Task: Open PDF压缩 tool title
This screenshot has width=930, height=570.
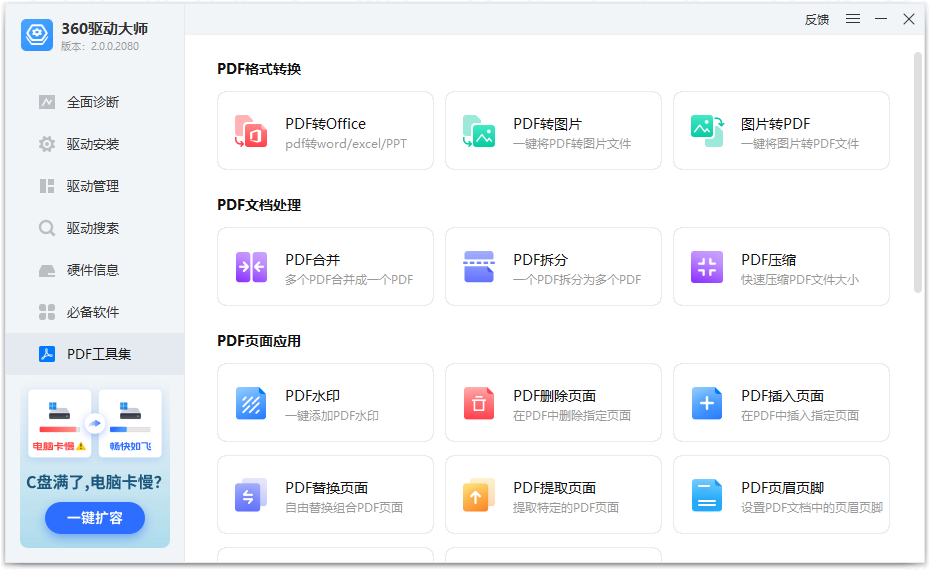Action: 769,260
